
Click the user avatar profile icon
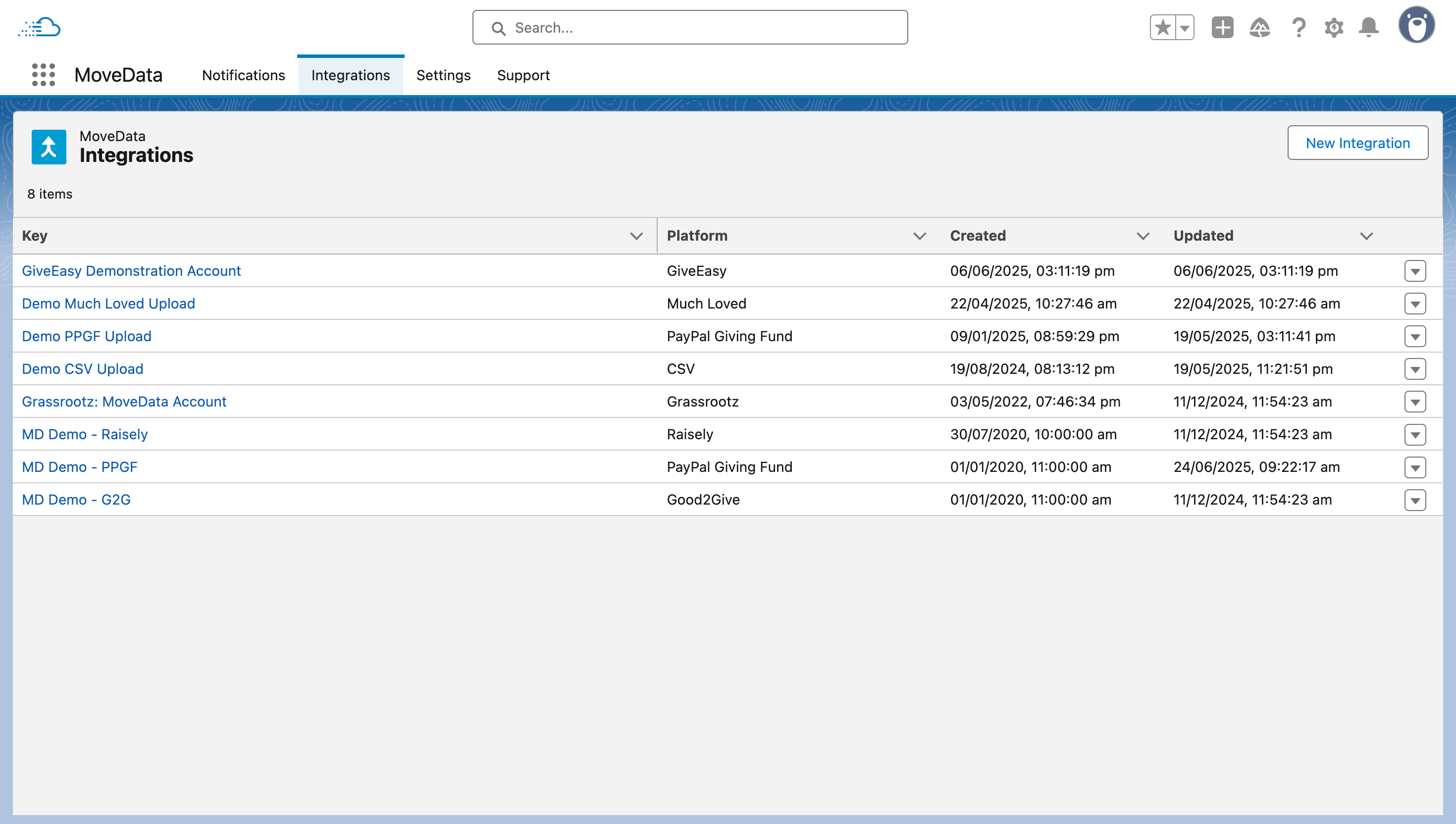tap(1416, 25)
